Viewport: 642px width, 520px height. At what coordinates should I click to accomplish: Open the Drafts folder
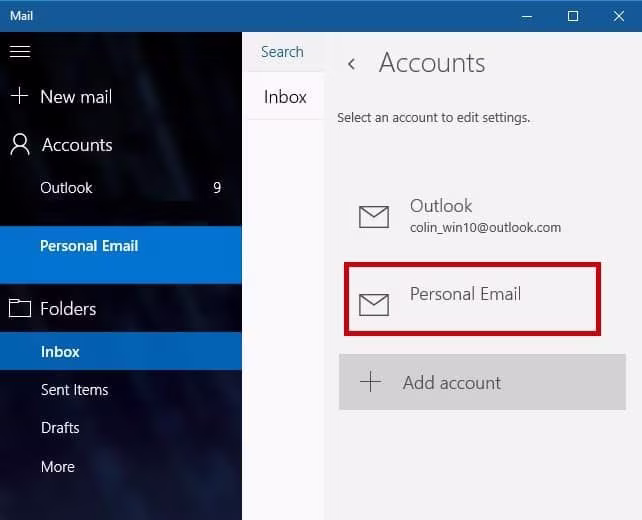pyautogui.click(x=60, y=427)
